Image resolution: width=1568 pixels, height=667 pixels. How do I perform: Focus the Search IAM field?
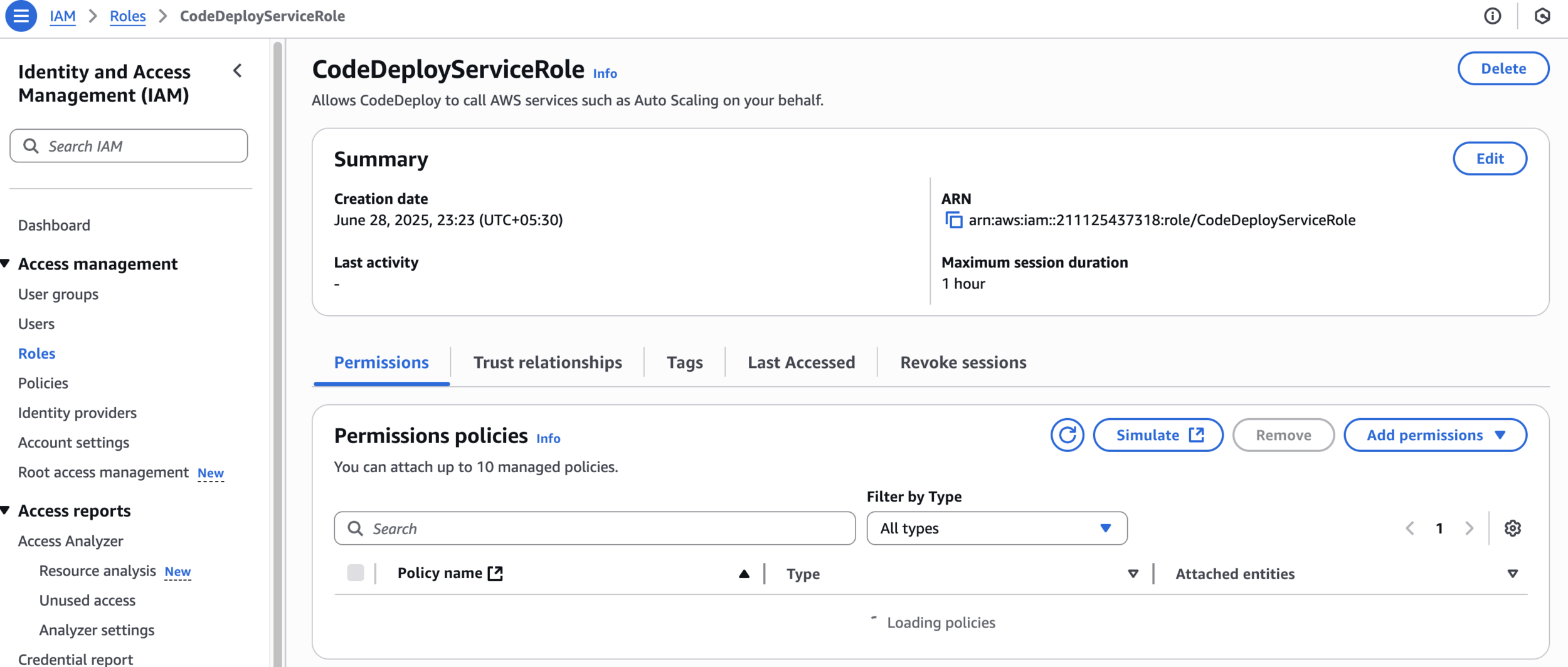tap(129, 146)
